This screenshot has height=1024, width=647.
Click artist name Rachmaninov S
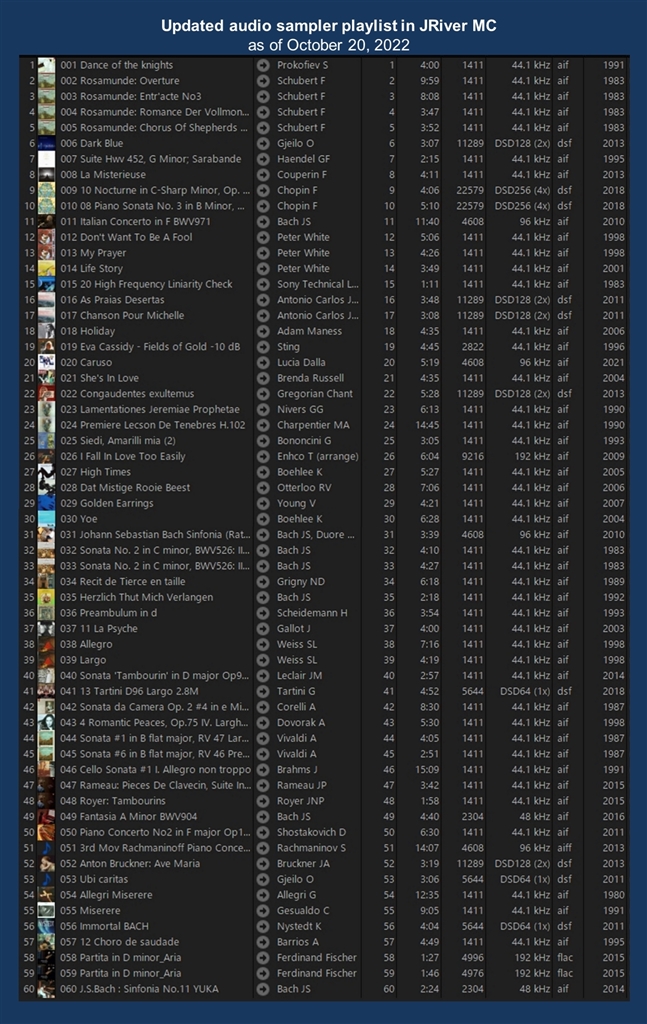click(x=311, y=848)
